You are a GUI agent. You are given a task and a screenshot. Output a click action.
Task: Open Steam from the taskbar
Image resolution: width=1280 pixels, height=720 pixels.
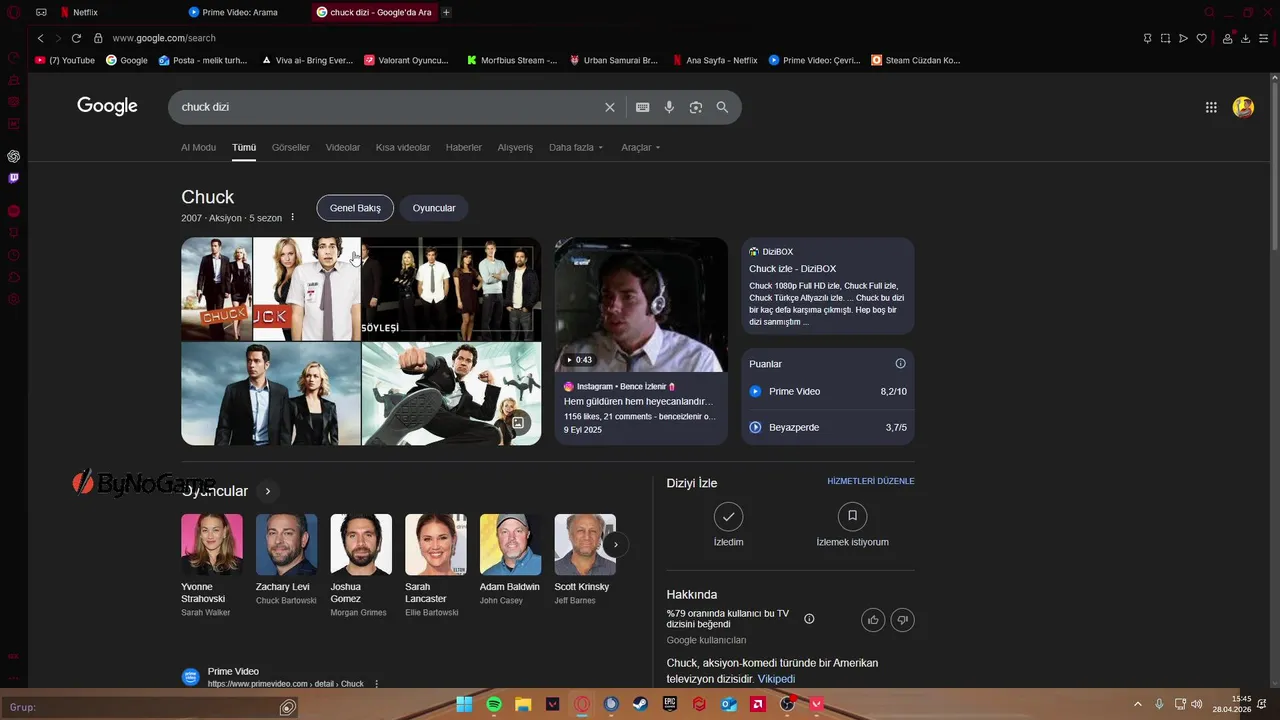[x=640, y=704]
